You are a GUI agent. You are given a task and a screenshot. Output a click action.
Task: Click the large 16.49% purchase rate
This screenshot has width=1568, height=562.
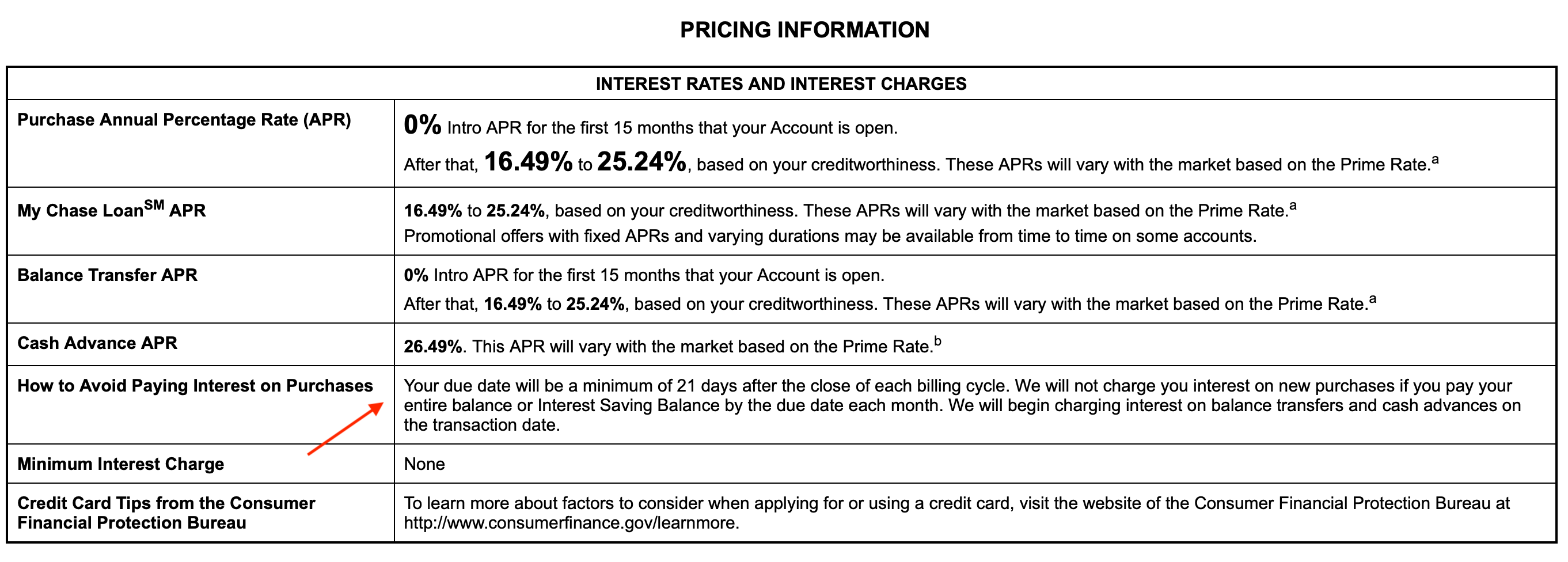[x=527, y=162]
